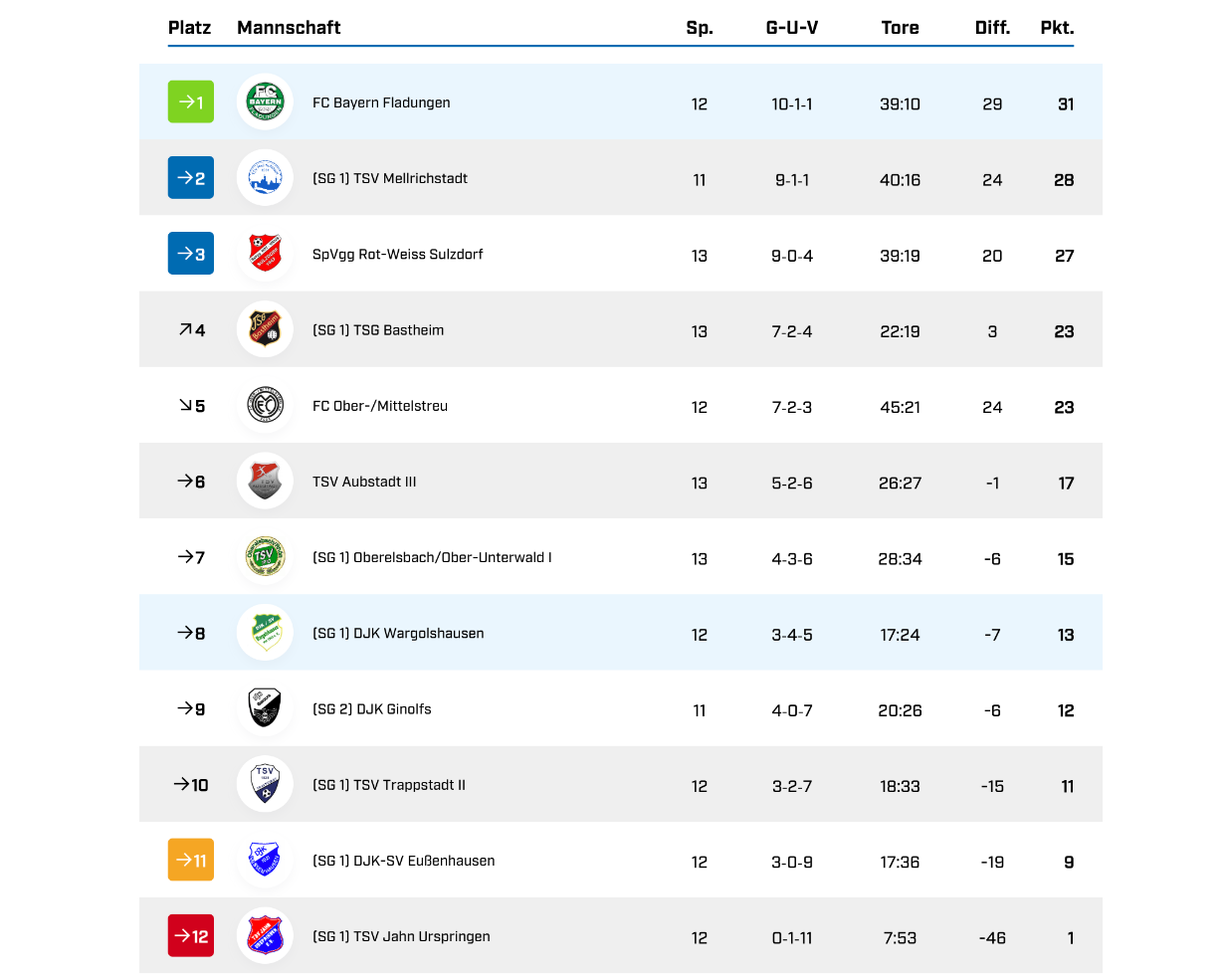This screenshot has width=1226, height=980.
Task: Open the (SG 1) TSV Mellrichstadt team page
Action: [389, 178]
